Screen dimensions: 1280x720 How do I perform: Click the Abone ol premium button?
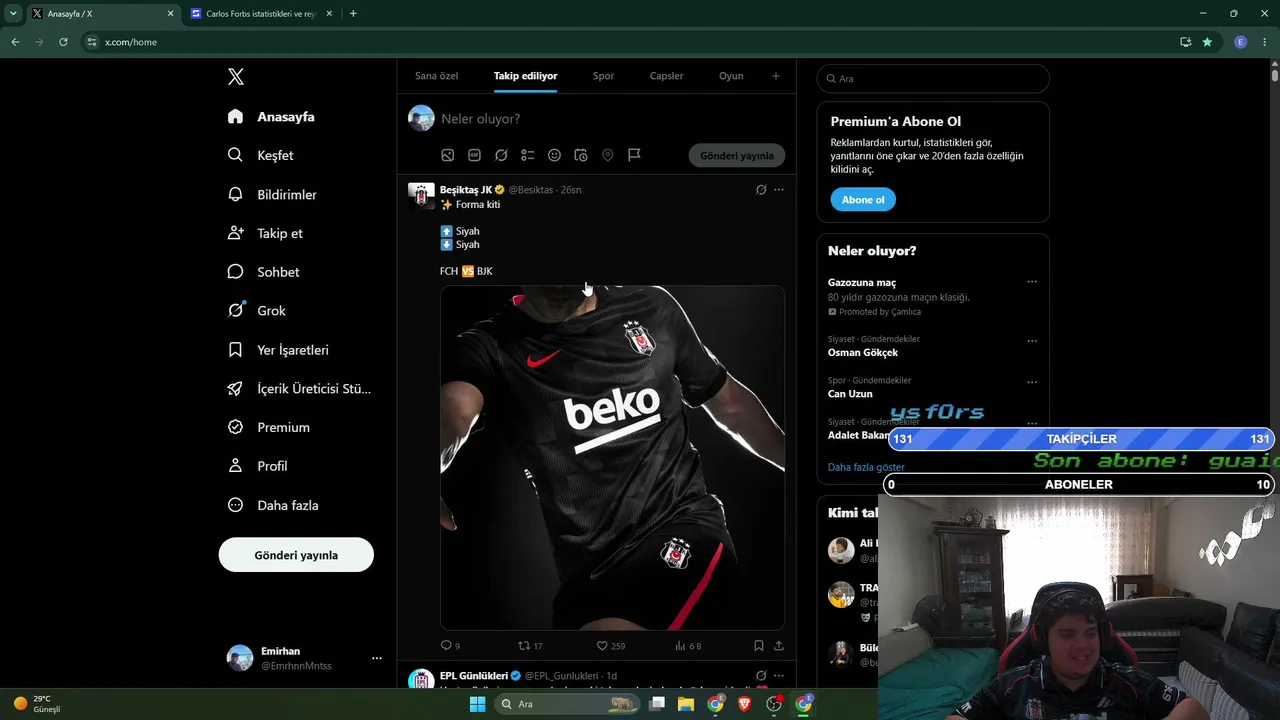(863, 200)
